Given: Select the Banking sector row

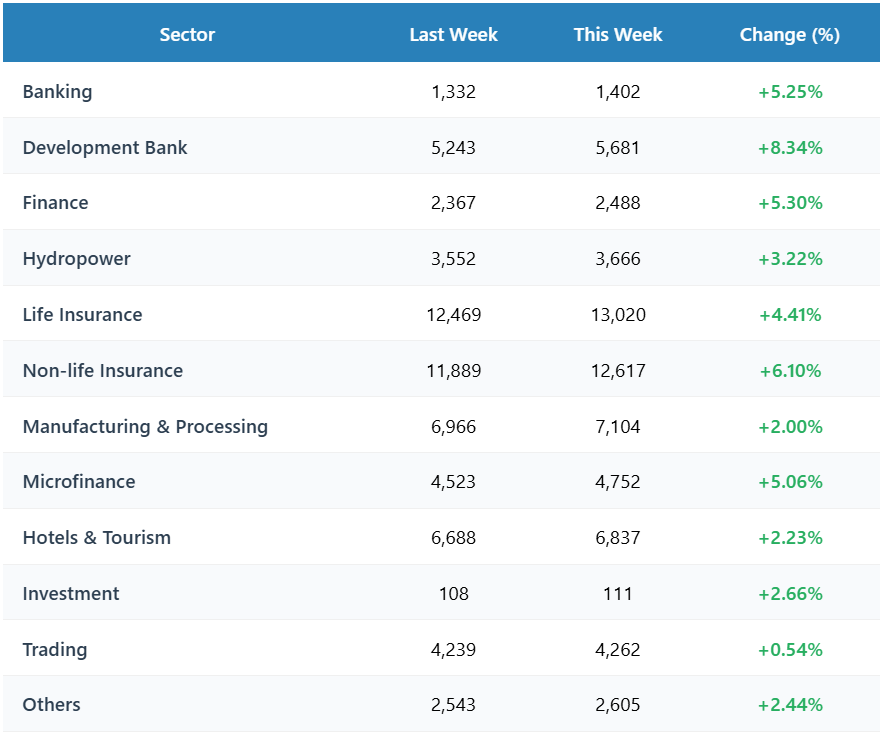Looking at the screenshot, I should coord(57,91).
